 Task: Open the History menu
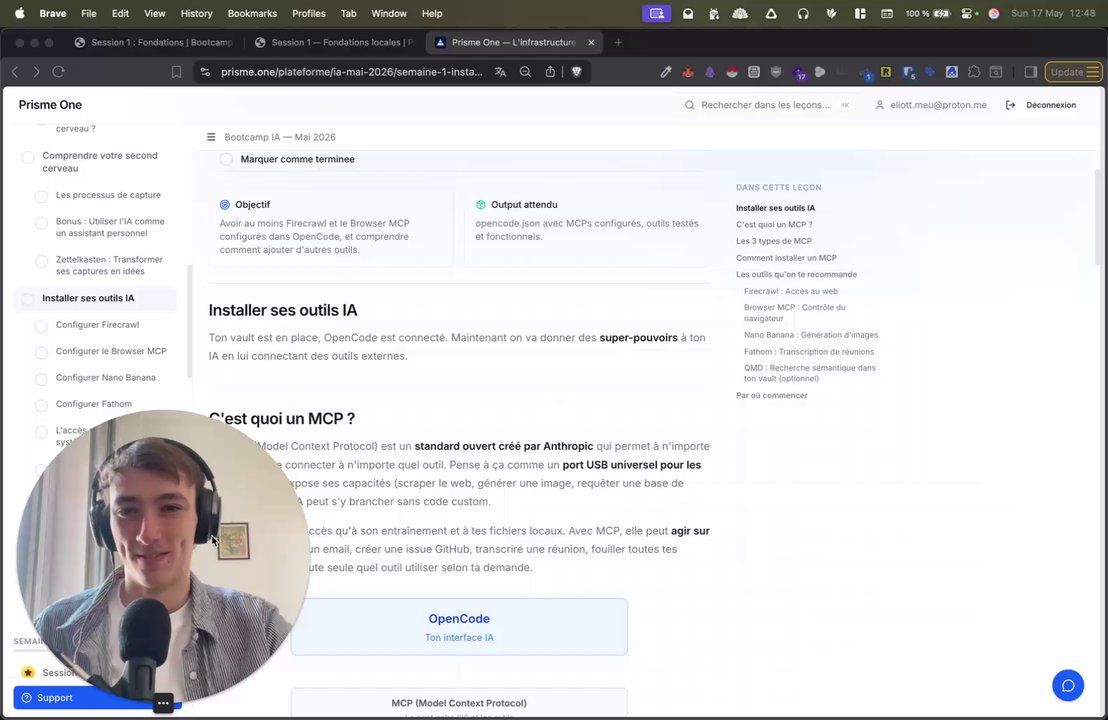tap(196, 13)
